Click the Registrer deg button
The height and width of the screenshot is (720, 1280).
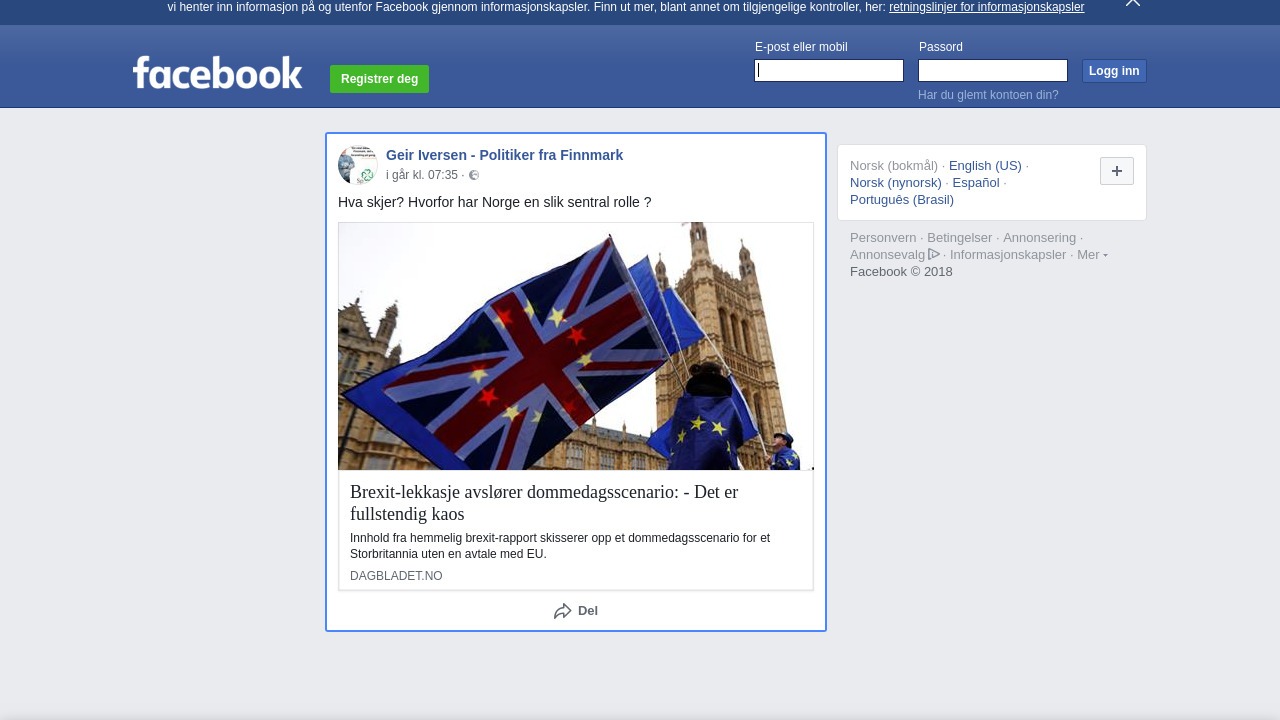379,79
